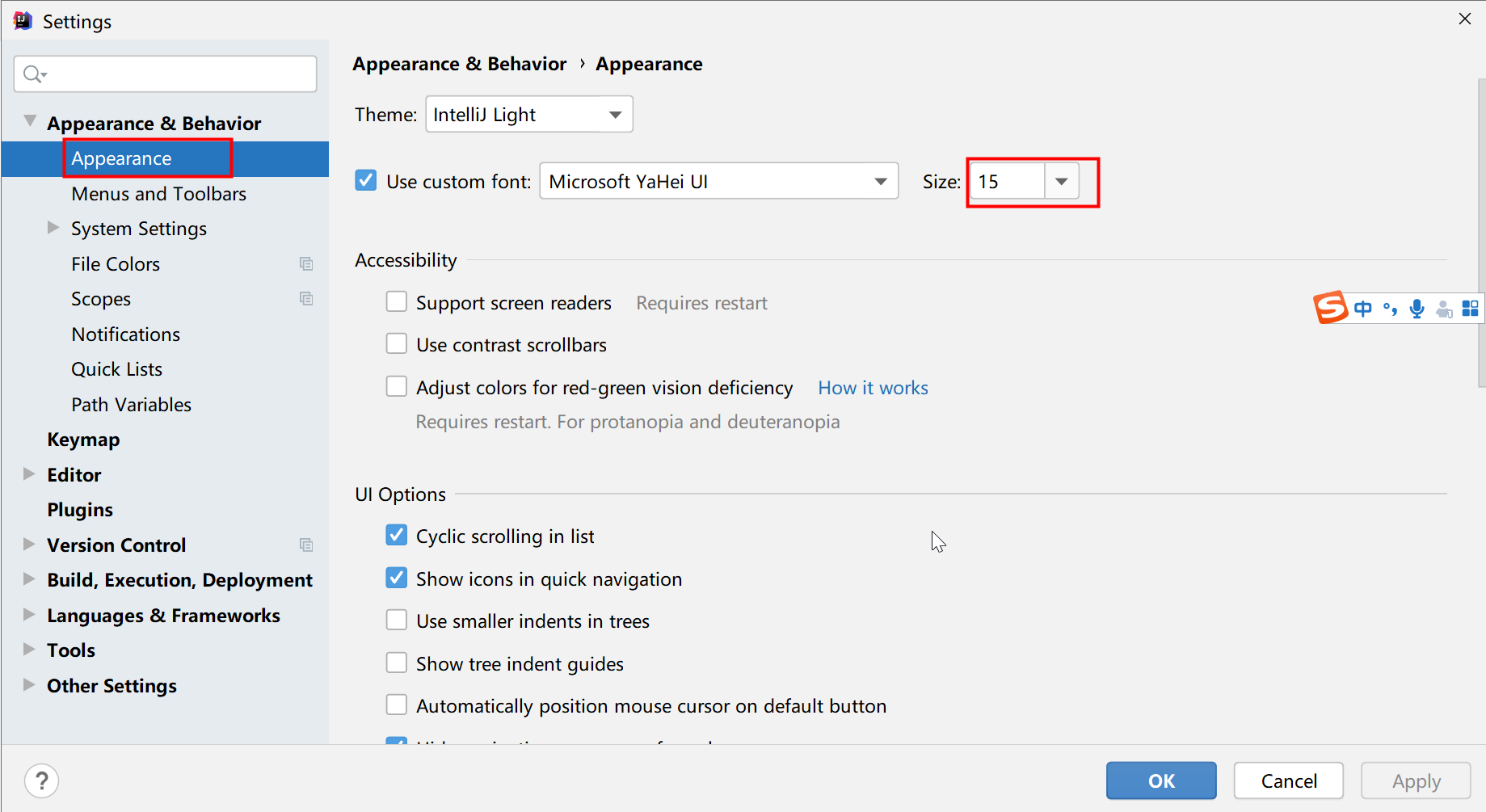Select Path Variables in the tree
The image size is (1486, 812).
pyautogui.click(x=165, y=405)
